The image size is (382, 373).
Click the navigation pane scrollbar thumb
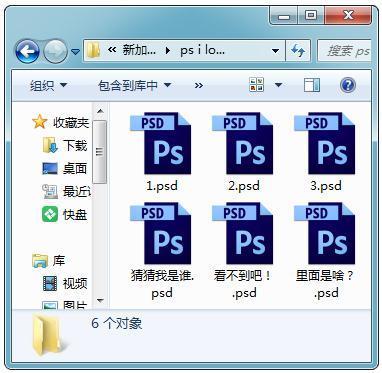coord(100,152)
